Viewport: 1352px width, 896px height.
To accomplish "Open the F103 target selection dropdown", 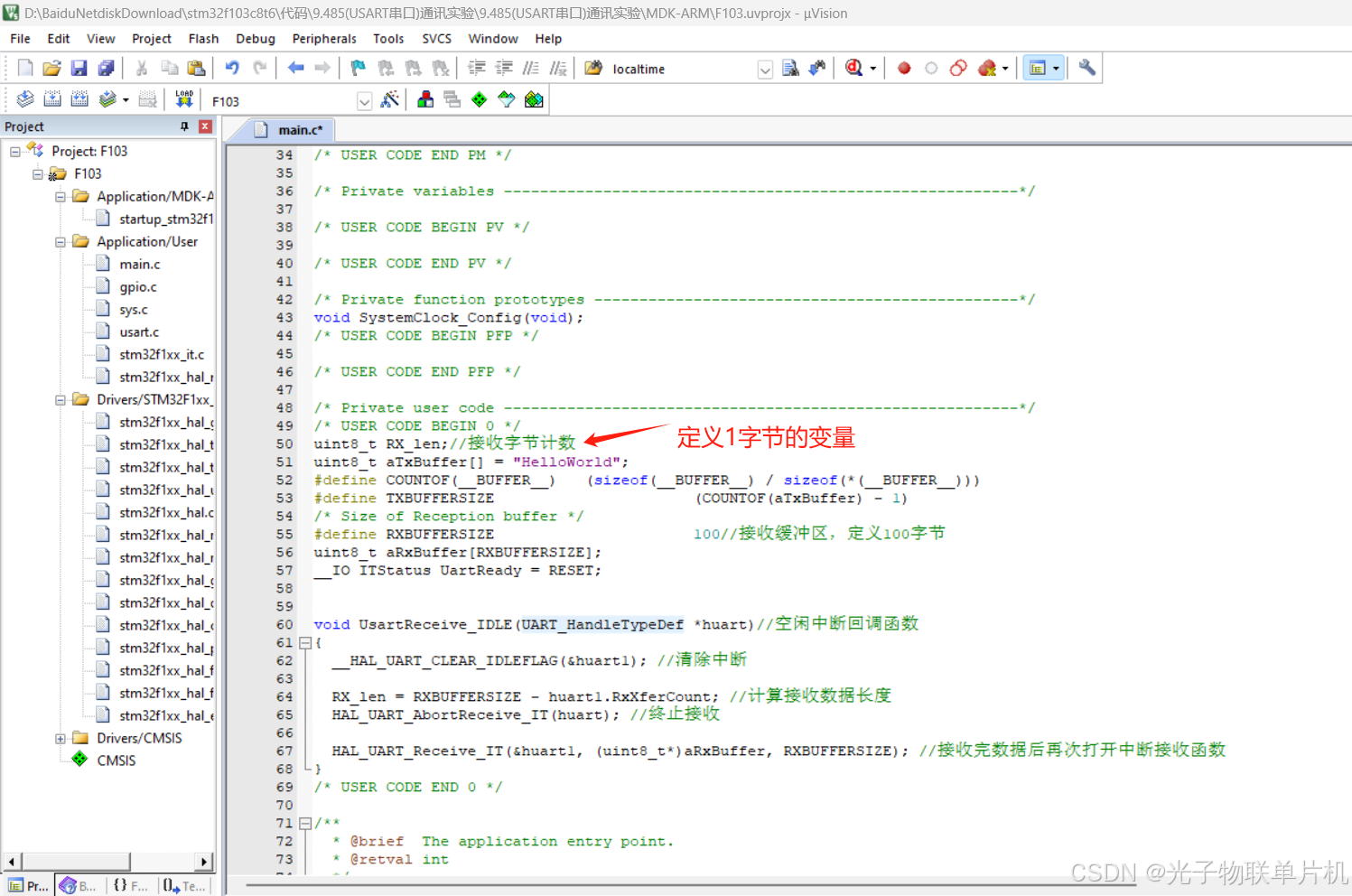I will (x=364, y=101).
